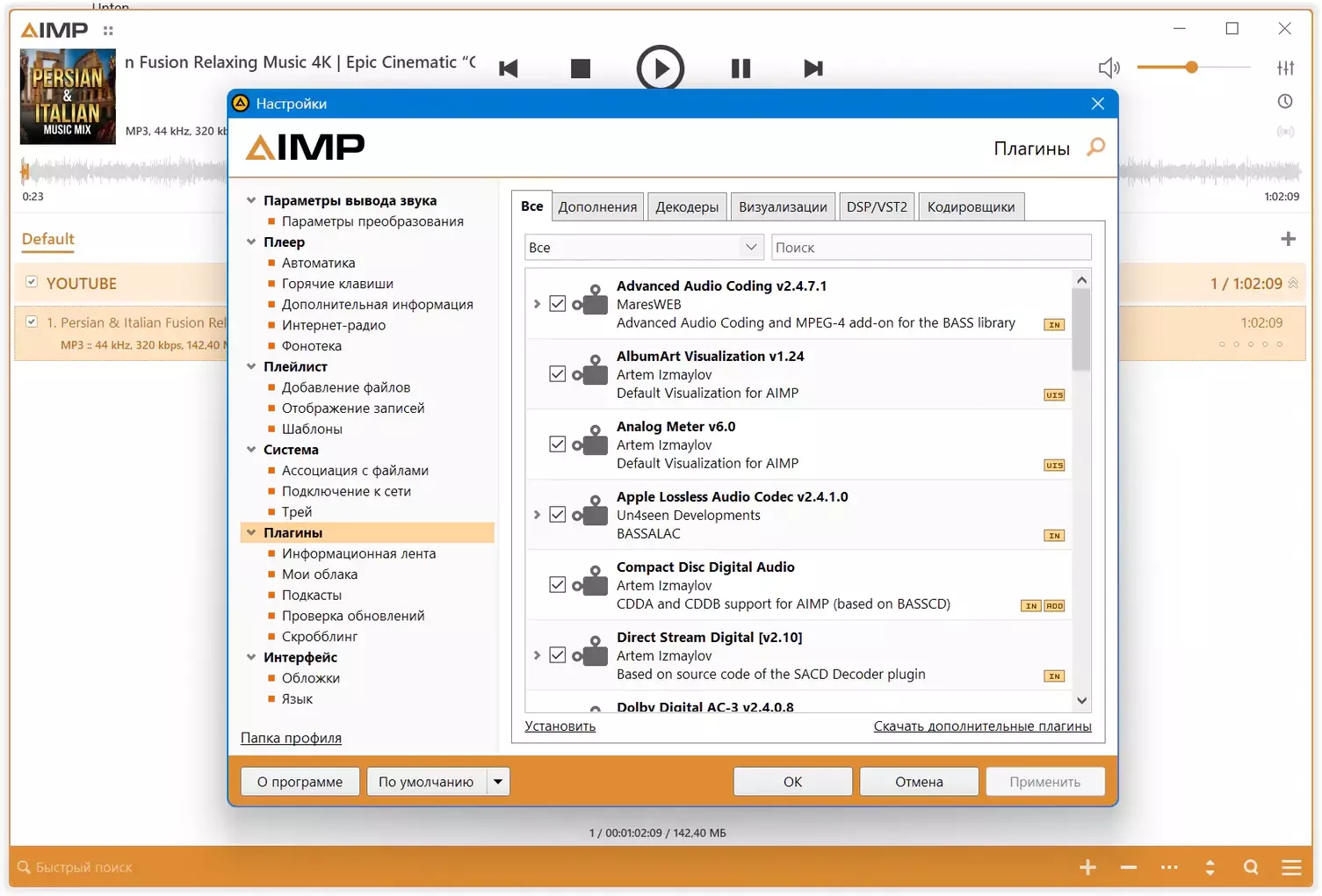Screen dimensions: 1322x896
Task: Switch to the Дополнения tab
Action: [x=597, y=207]
